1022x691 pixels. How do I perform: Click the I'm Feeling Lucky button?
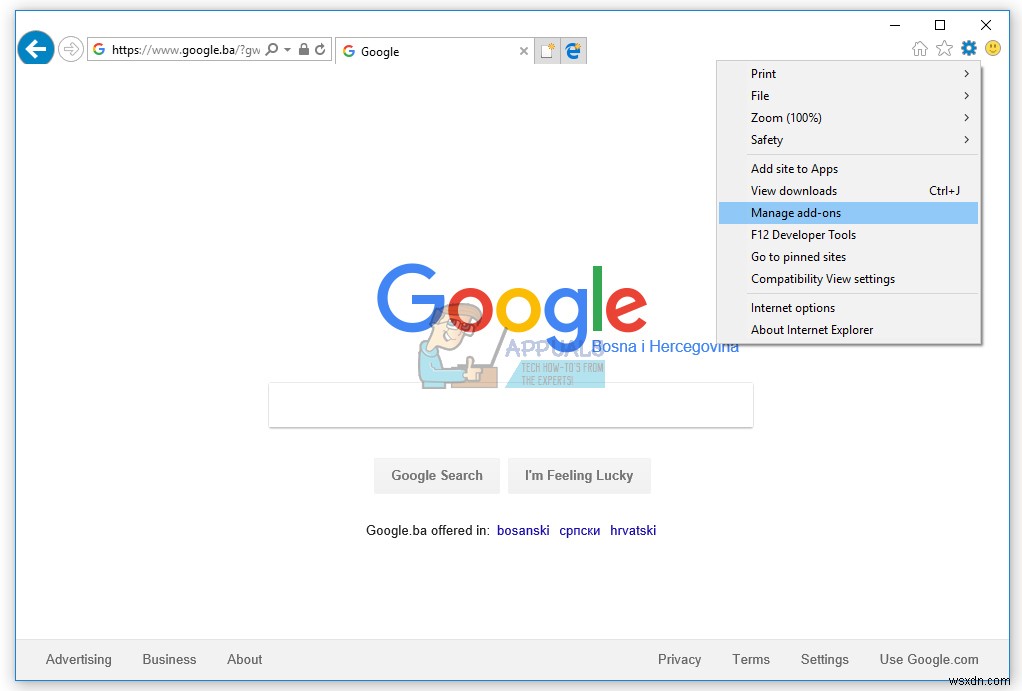579,475
